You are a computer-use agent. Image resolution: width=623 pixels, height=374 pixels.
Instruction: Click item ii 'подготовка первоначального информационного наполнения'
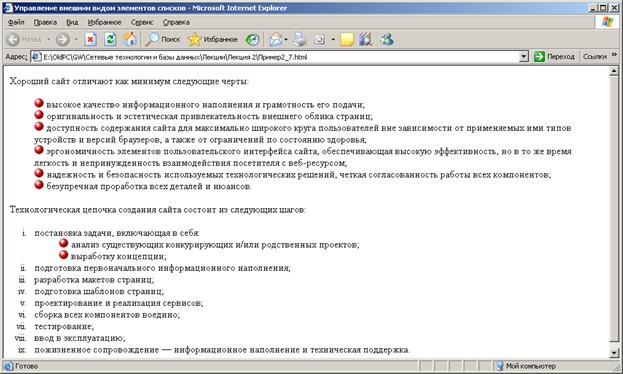(x=162, y=268)
